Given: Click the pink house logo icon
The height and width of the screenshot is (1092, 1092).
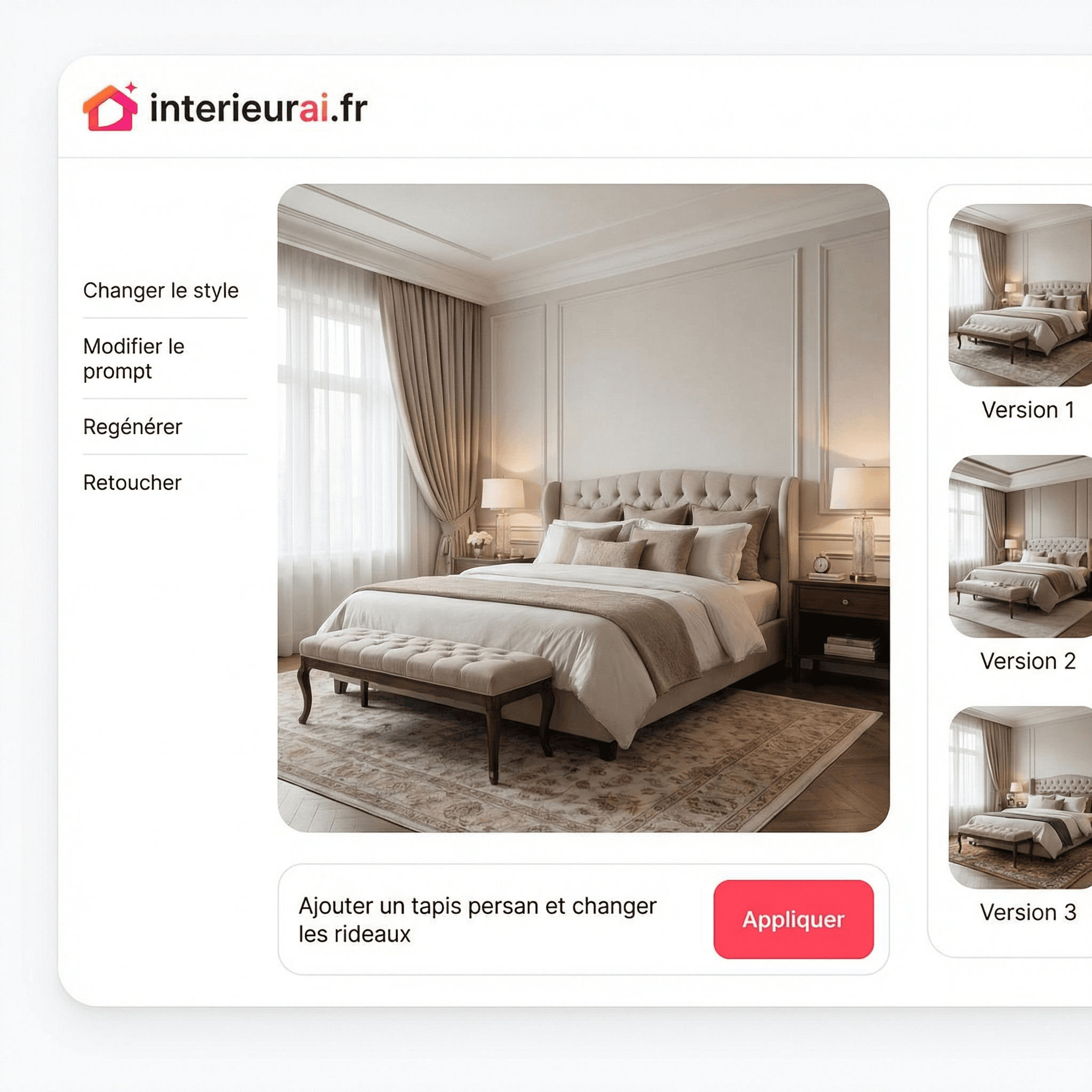Looking at the screenshot, I should (110, 107).
